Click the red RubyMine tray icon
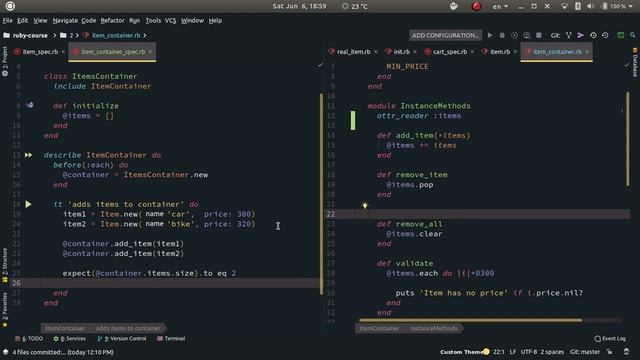This screenshot has width=640, height=360. click(x=476, y=6)
